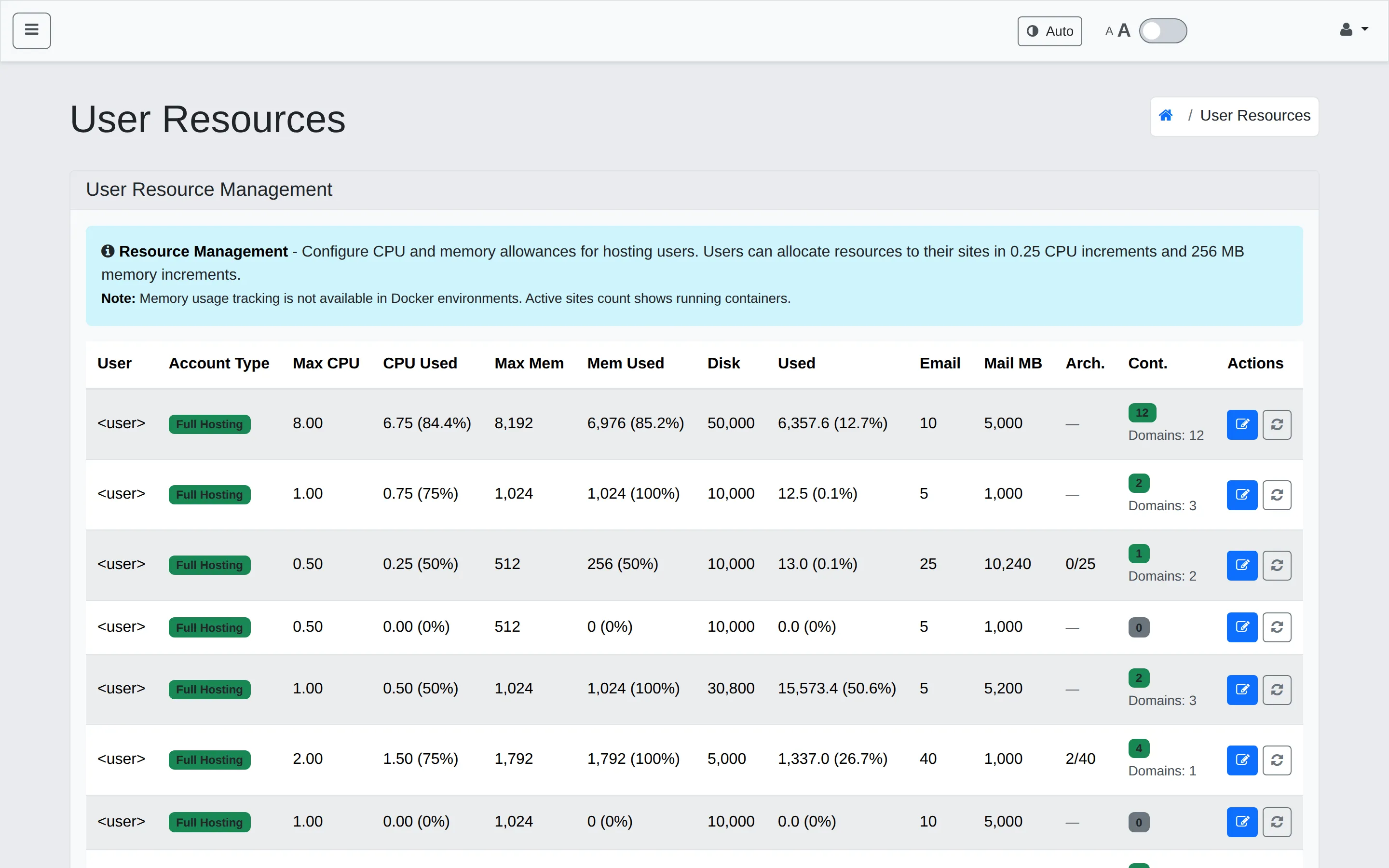1389x868 pixels.
Task: Edit user with 0/25 archive value
Action: [x=1242, y=566]
